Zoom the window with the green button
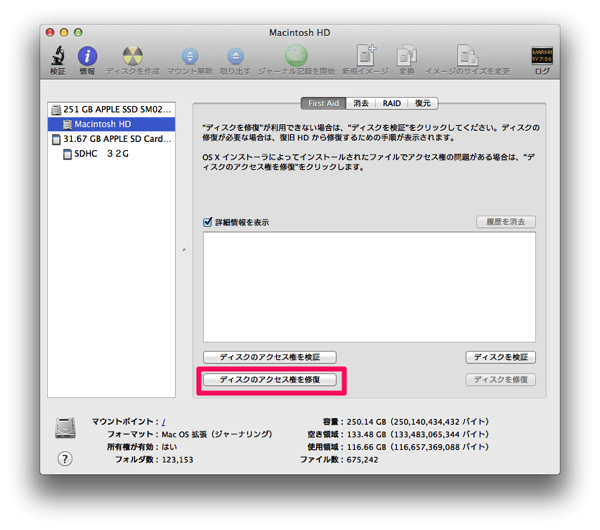 click(78, 33)
